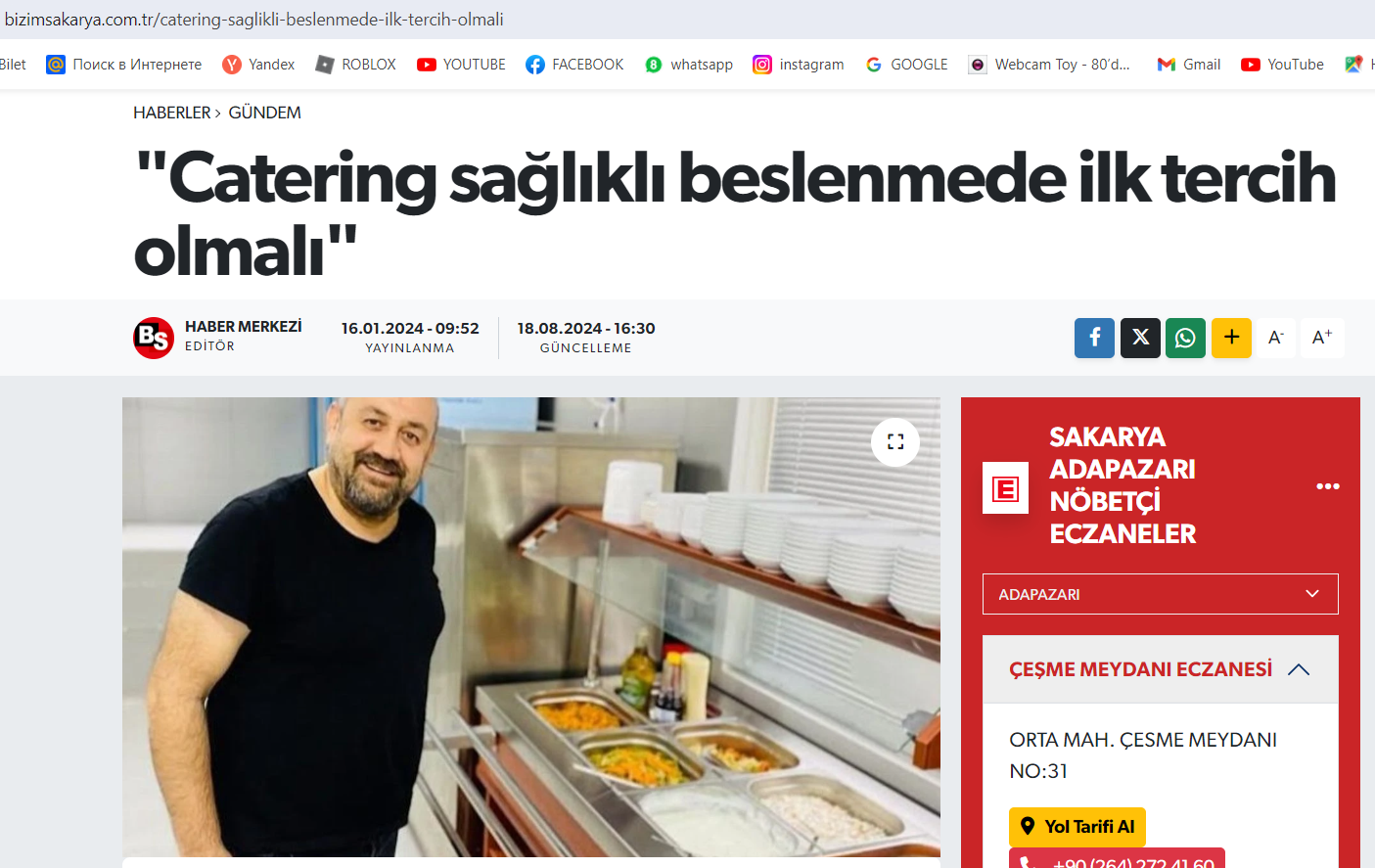The image size is (1375, 868).
Task: Click the BS Haber Merkezi editor logo
Action: (154, 338)
